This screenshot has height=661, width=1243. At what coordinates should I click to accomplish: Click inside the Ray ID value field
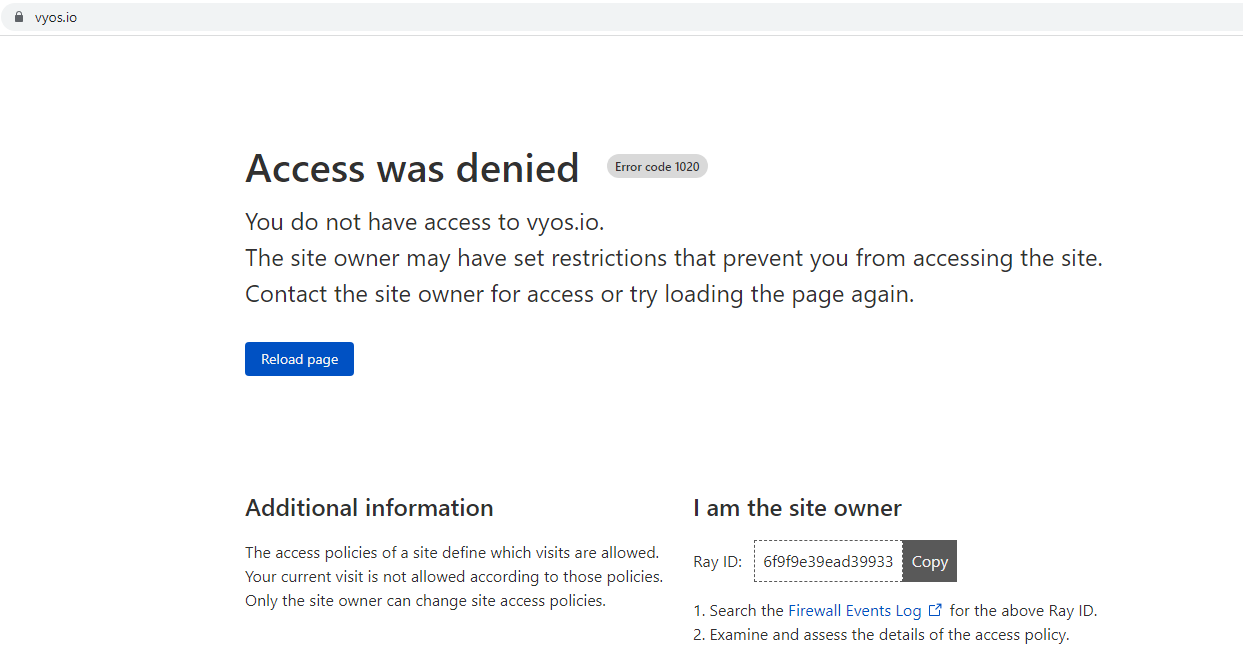827,561
